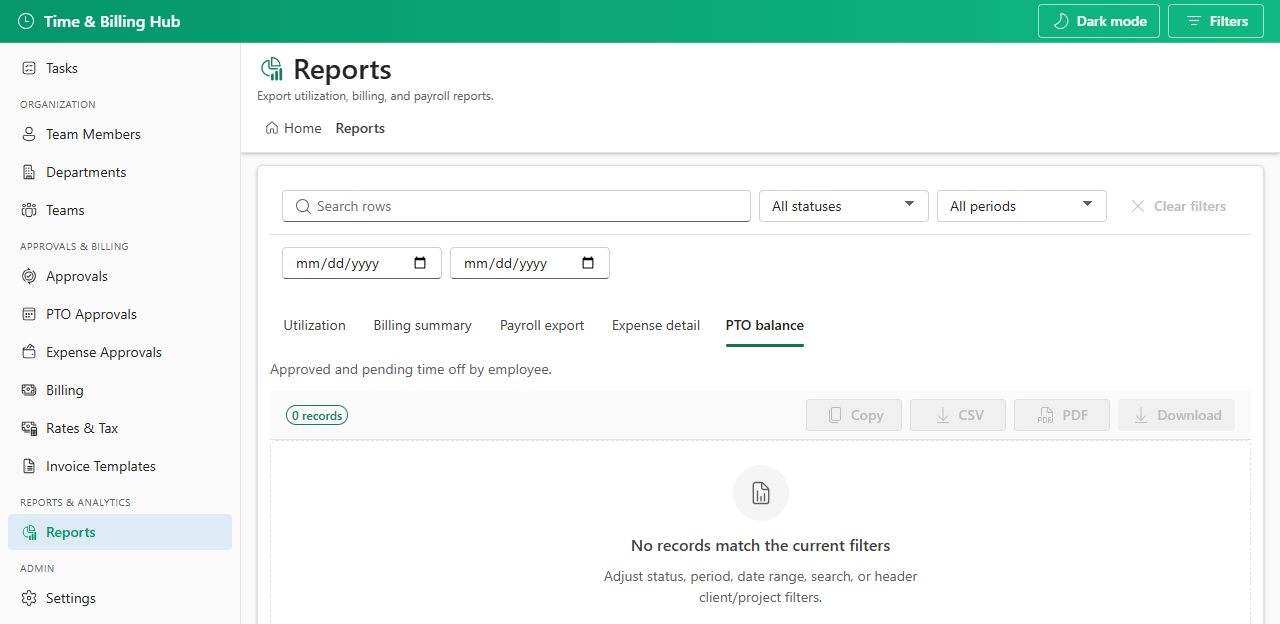Screen dimensions: 1280x624
Task: Click the Time & Billing Hub title
Action: [112, 21]
